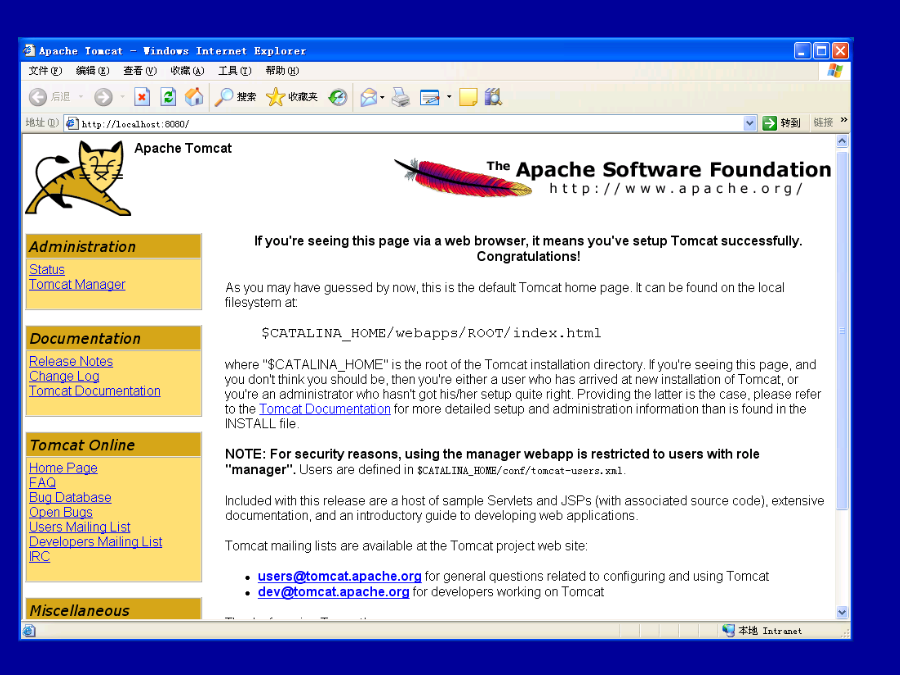Click the Intranet zone icon in status bar
The image size is (900, 675).
point(728,630)
